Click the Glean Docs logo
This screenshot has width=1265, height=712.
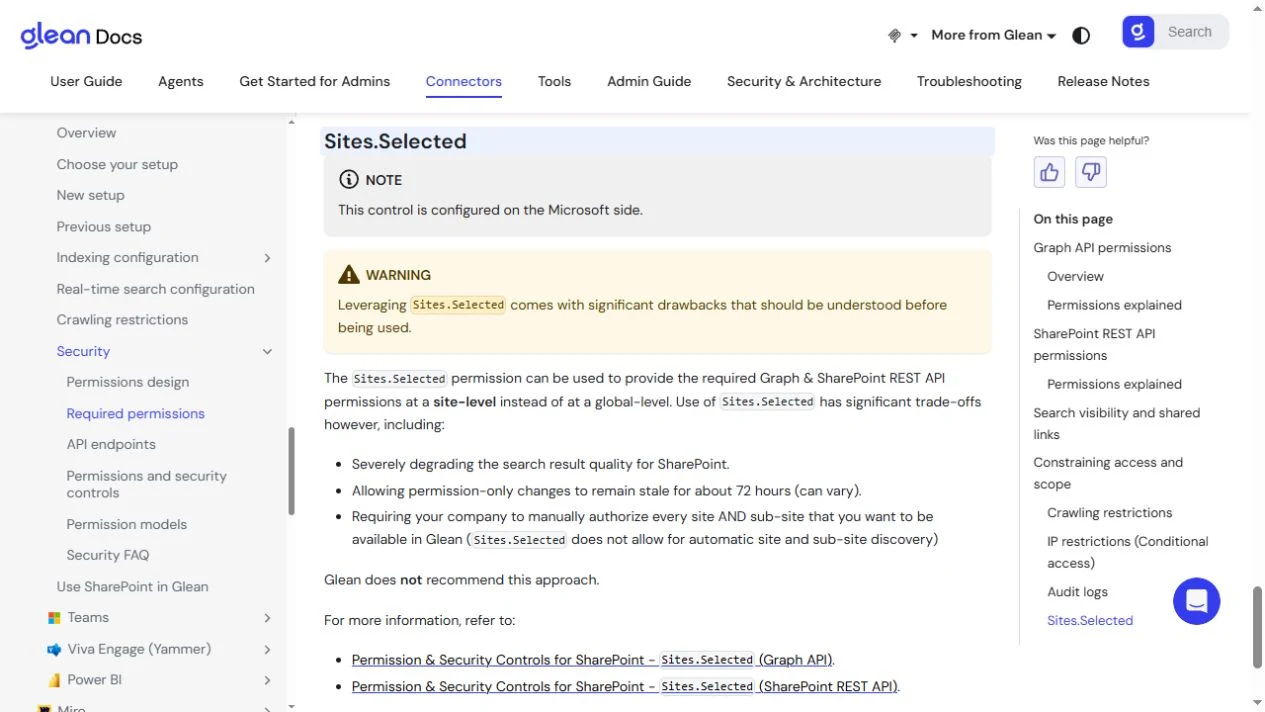click(81, 36)
